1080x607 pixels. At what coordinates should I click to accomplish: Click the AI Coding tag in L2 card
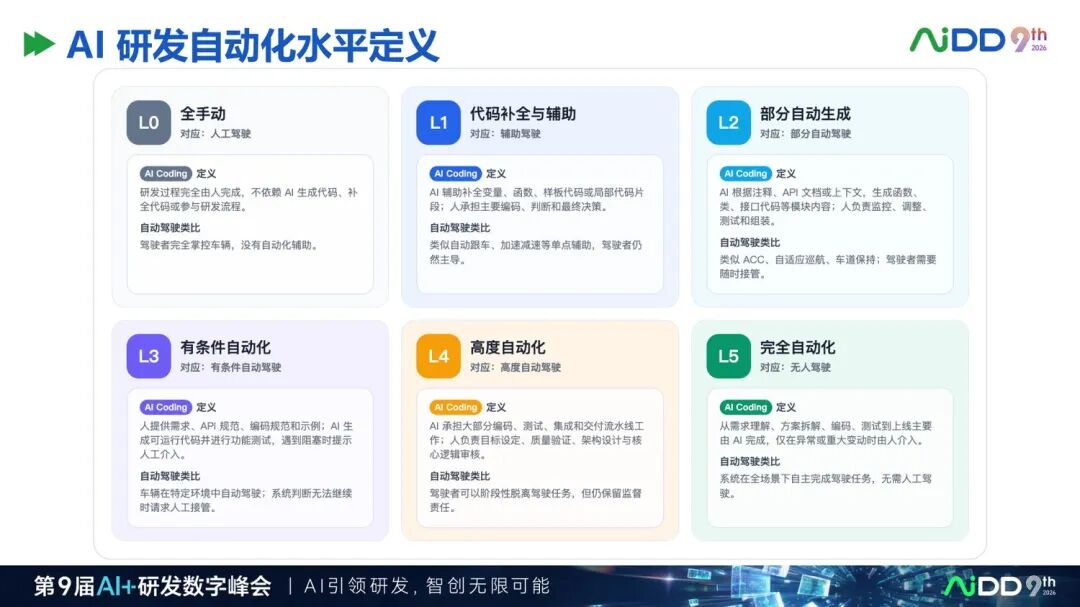click(745, 174)
